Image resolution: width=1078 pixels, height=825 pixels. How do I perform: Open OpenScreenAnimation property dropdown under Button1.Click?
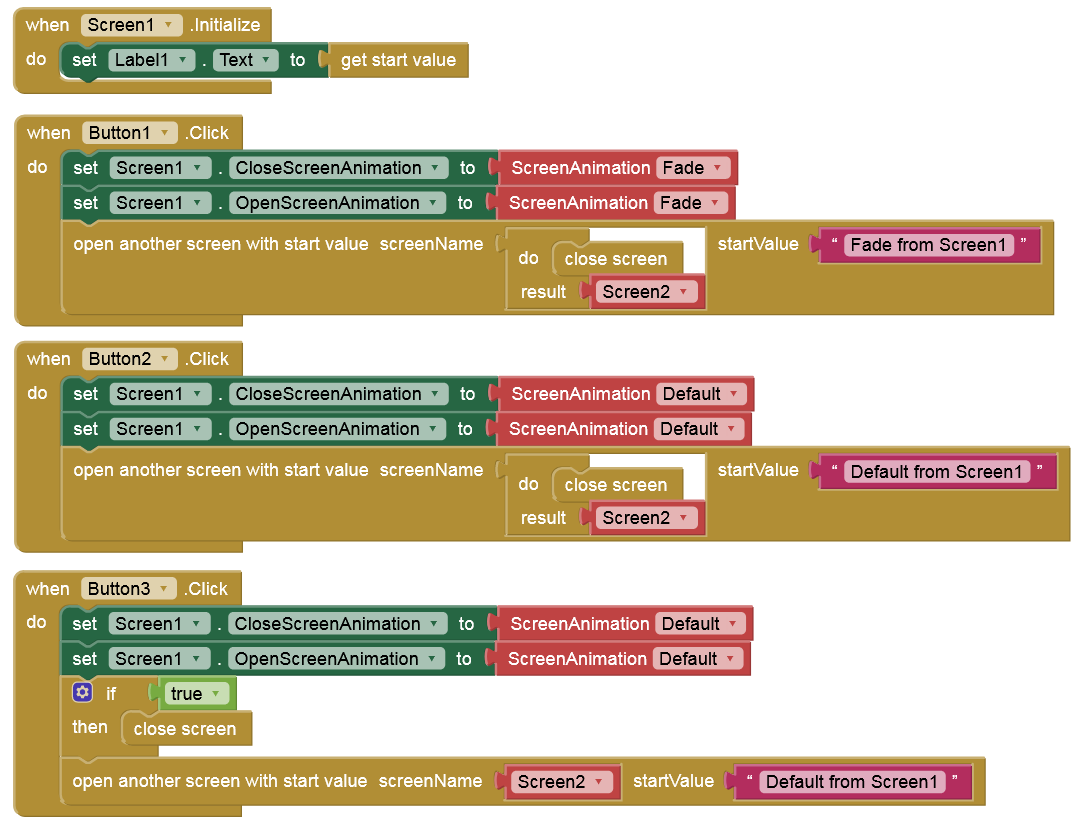[336, 203]
